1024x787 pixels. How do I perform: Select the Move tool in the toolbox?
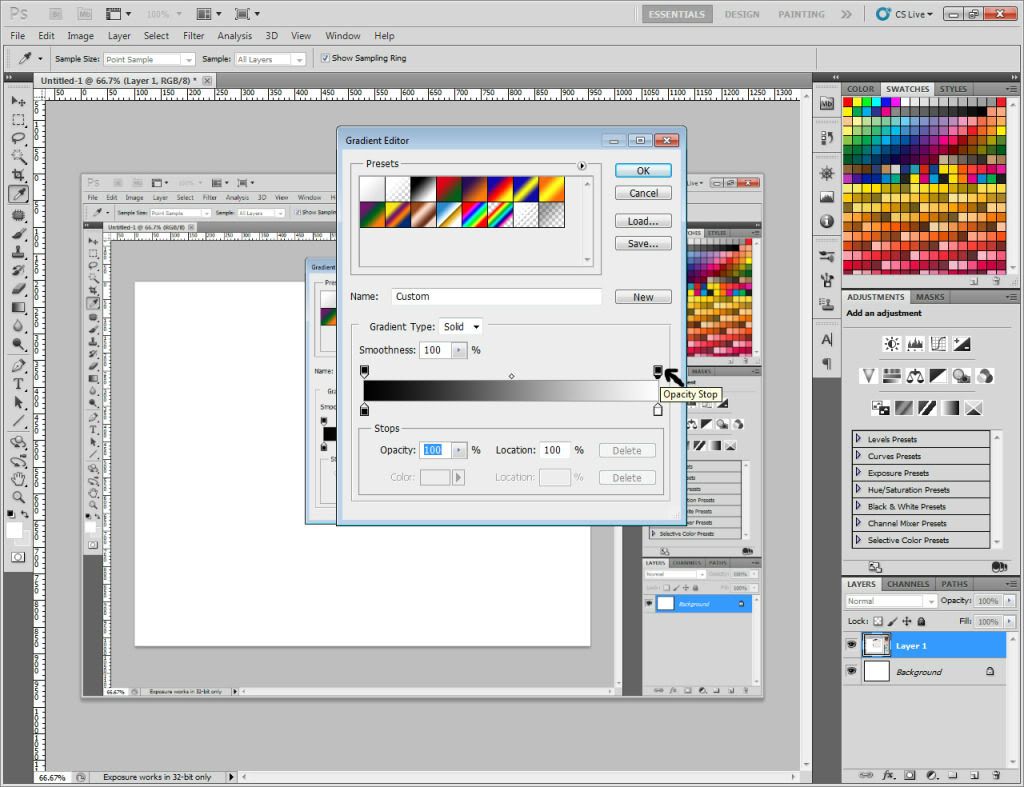point(18,102)
